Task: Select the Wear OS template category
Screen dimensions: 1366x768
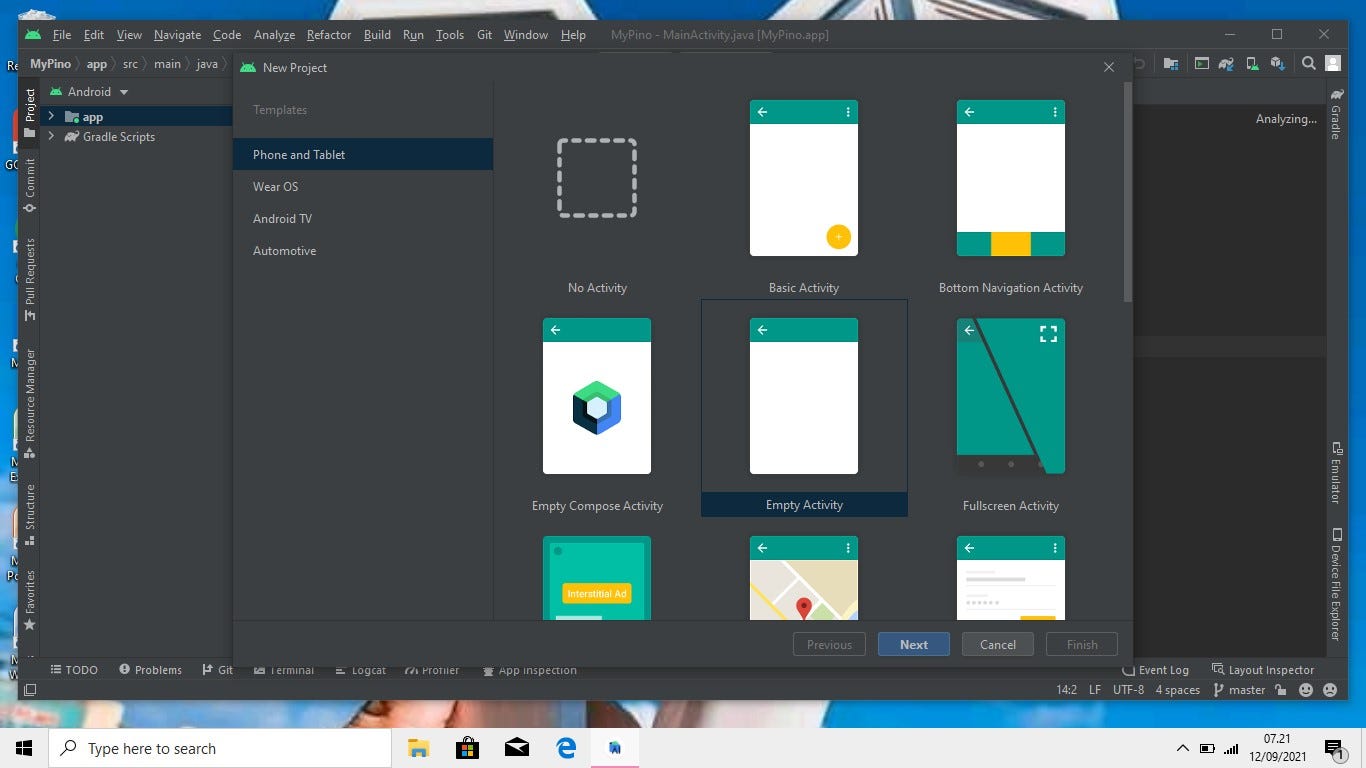Action: [275, 186]
